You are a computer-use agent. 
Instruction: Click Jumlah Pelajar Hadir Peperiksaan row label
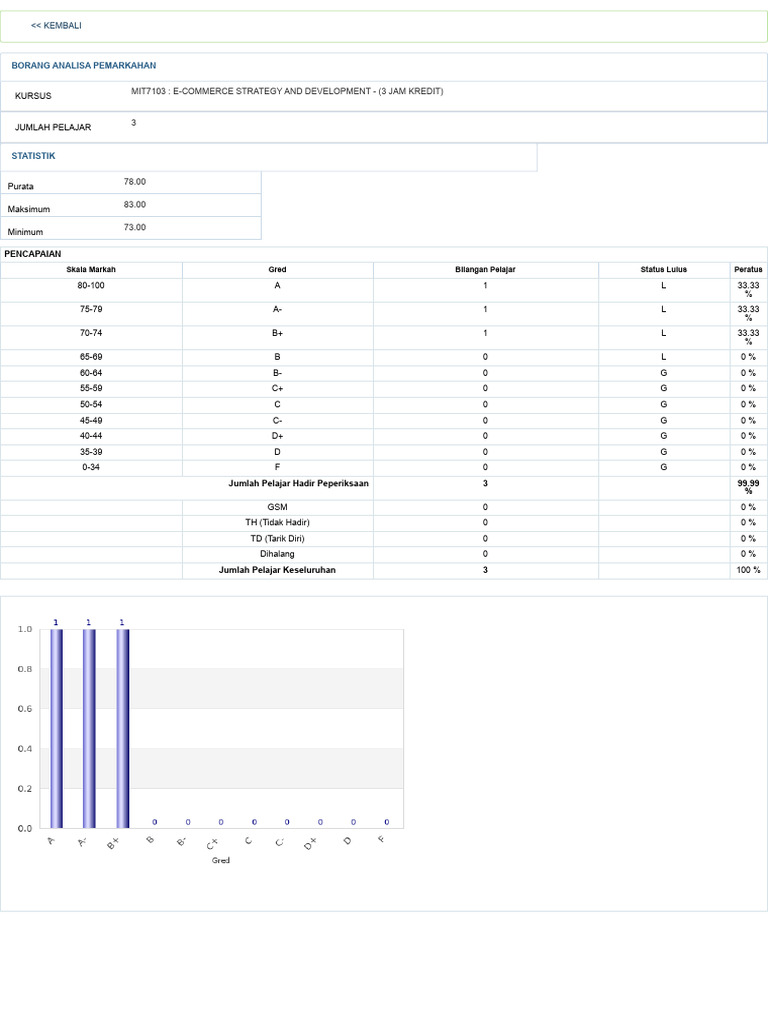pos(298,483)
